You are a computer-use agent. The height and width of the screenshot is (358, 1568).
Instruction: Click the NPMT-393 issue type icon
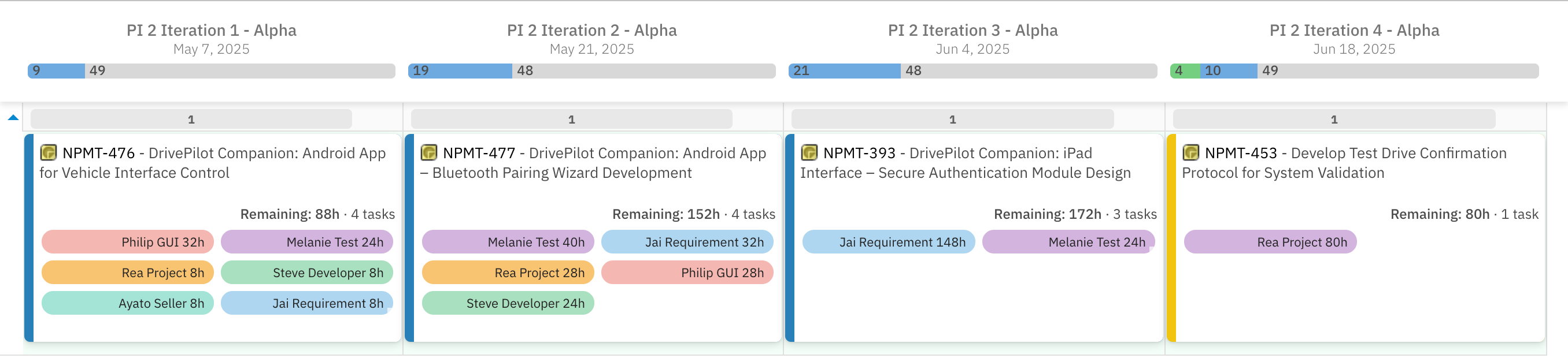pos(809,152)
